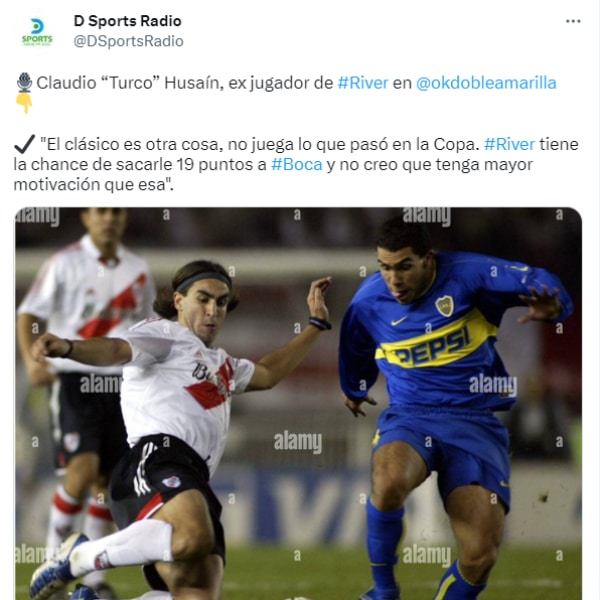
Task: Click the text 'motivación que esa'
Action: [90, 184]
